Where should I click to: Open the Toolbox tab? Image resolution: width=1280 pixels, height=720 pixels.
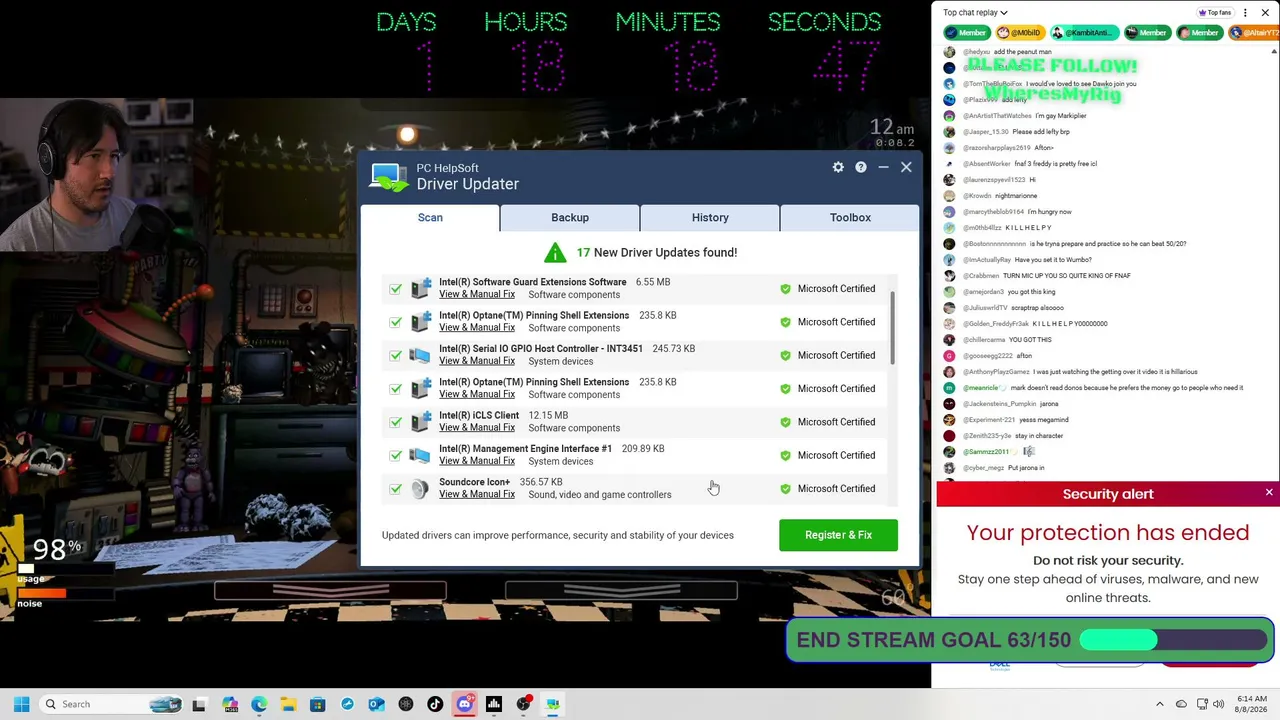point(850,217)
